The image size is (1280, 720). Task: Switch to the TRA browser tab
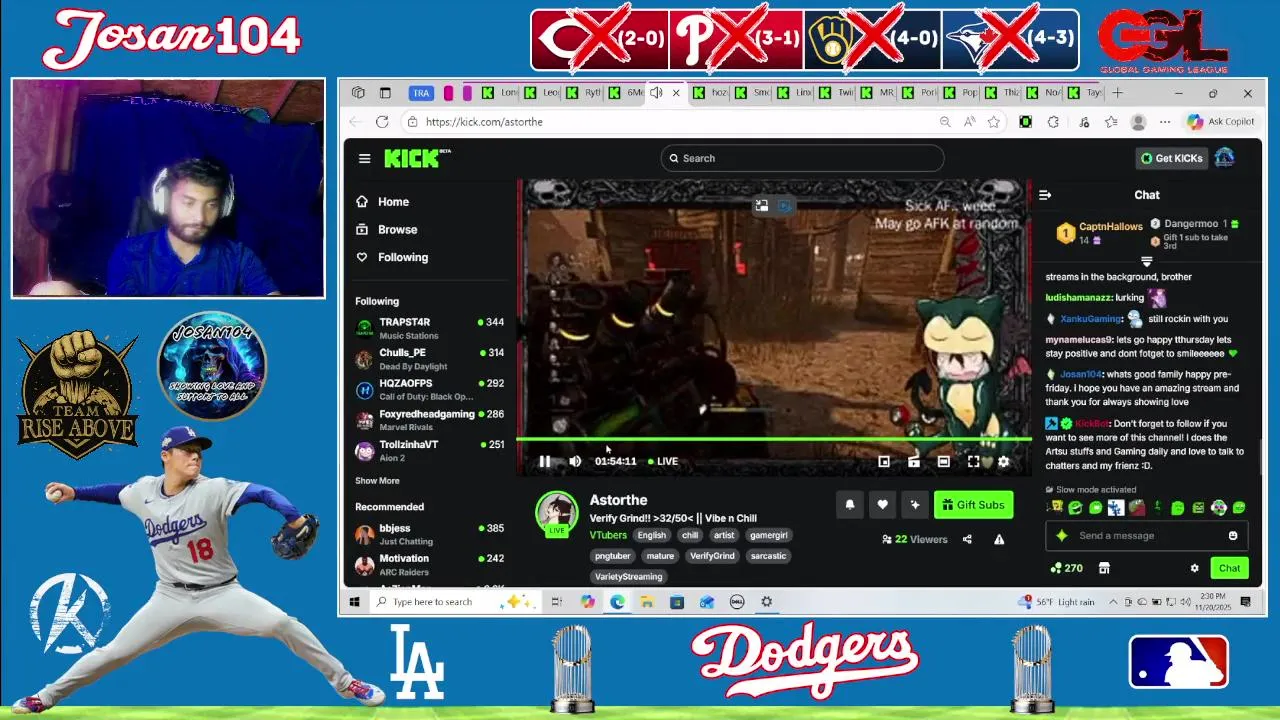tap(421, 93)
